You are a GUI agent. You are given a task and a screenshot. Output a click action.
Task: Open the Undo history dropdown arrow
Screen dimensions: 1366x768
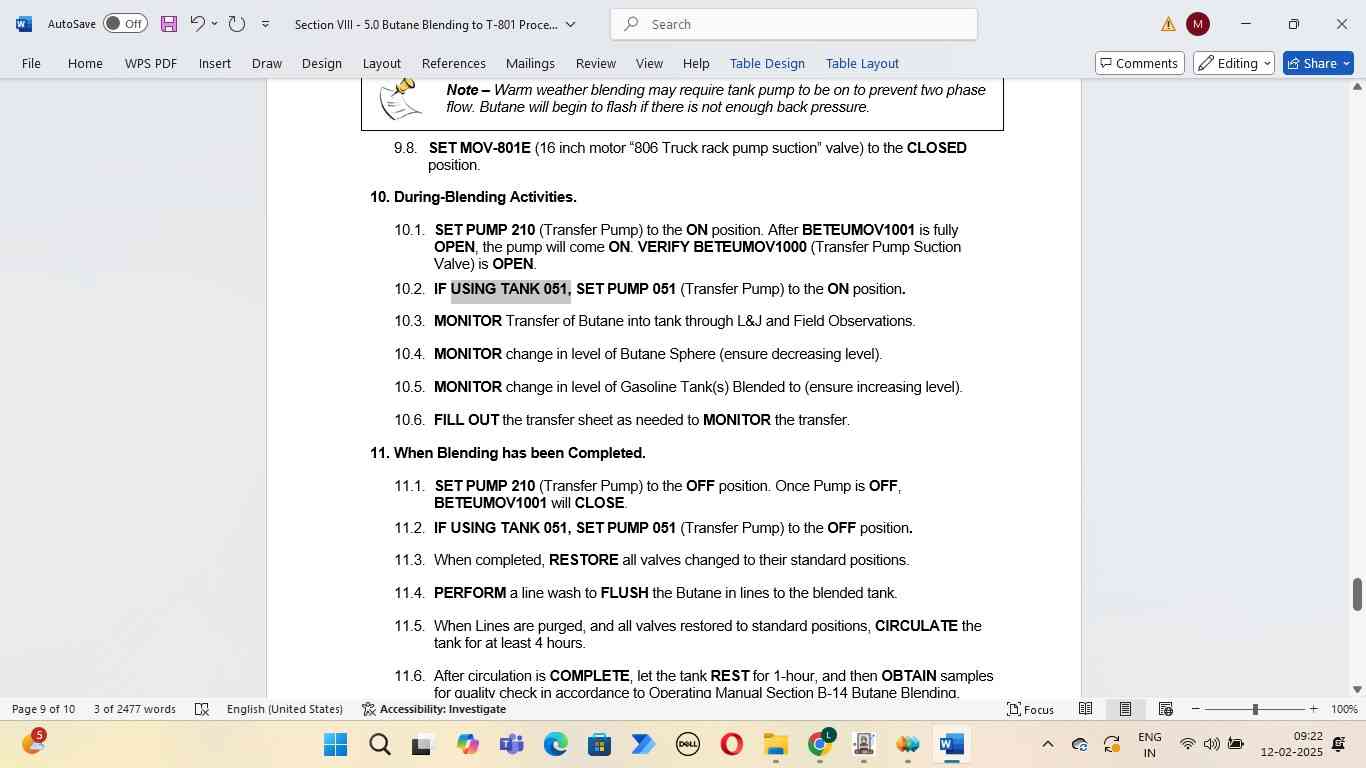214,24
